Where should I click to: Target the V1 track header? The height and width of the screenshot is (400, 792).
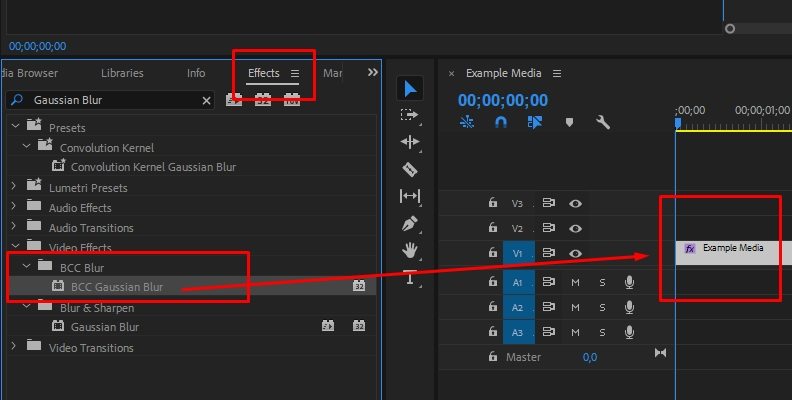click(518, 253)
